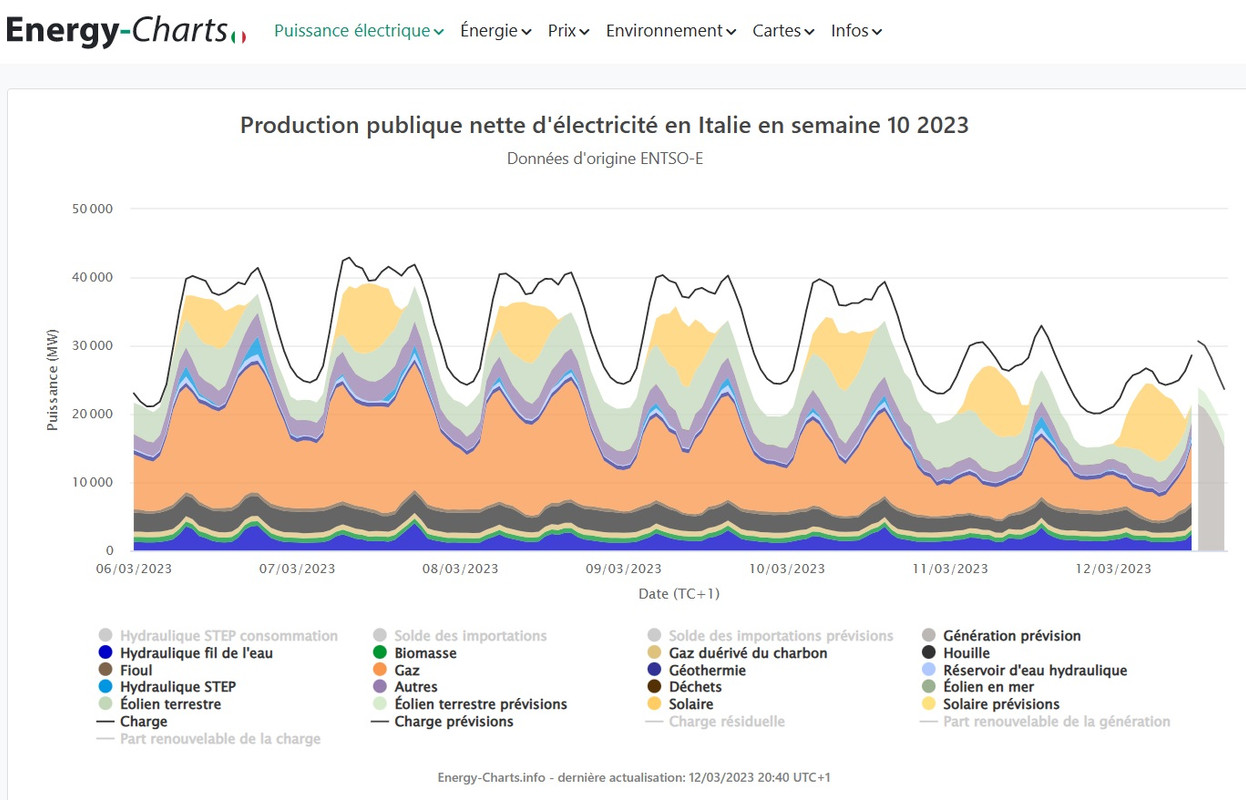Click the Italian flag icon beside the logo
This screenshot has height=800, width=1246.
[x=238, y=36]
